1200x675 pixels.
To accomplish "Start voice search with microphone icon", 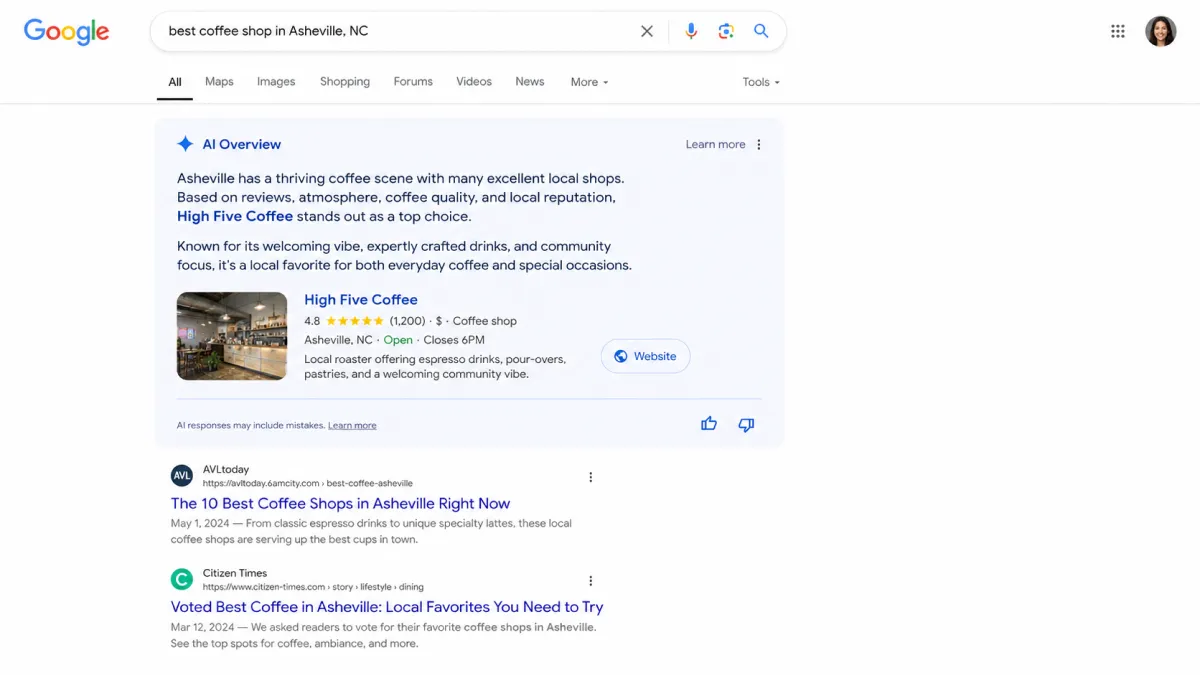I will 691,31.
